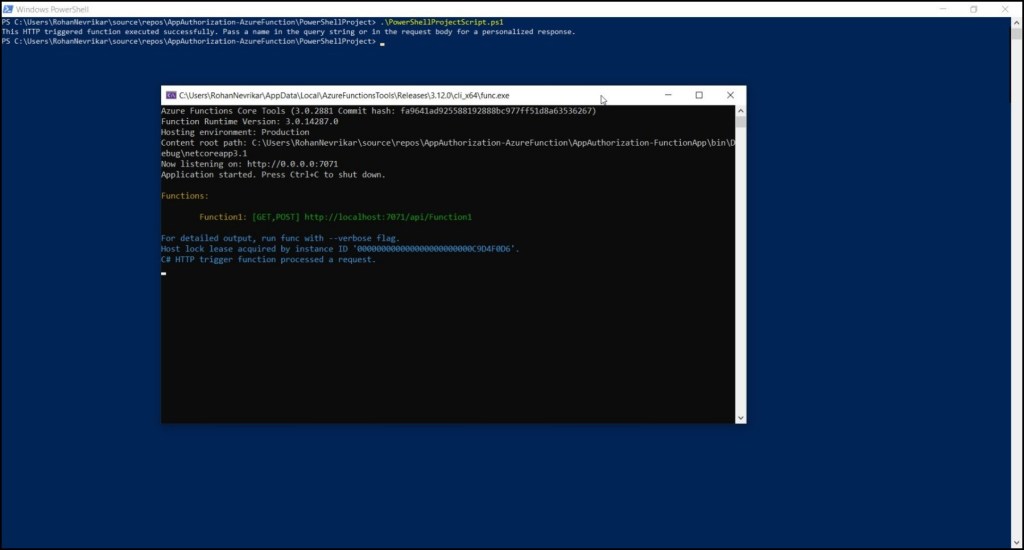Close the Windows PowerShell window
The image size is (1024, 550).
point(1008,9)
